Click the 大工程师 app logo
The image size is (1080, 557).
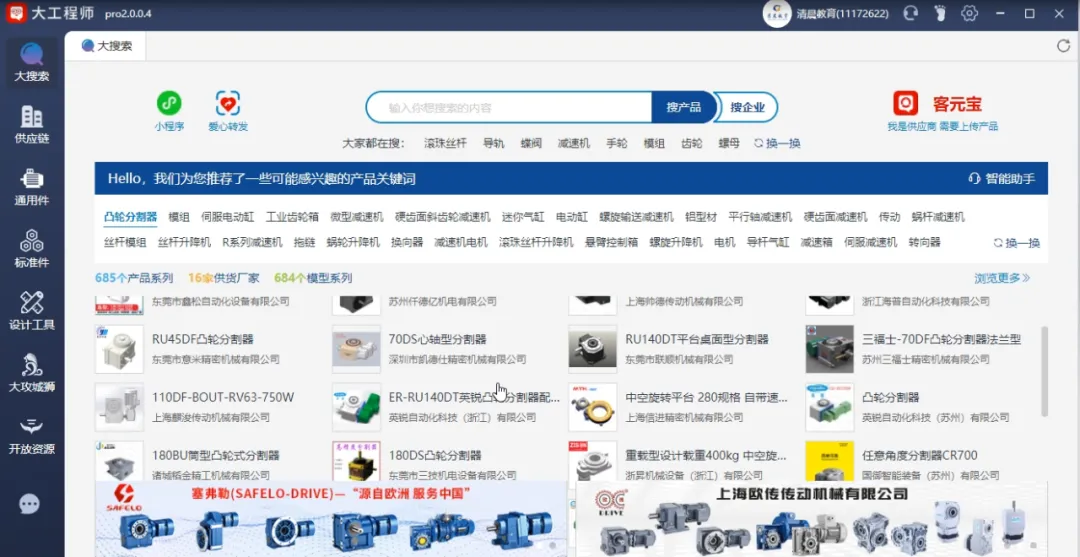point(16,13)
